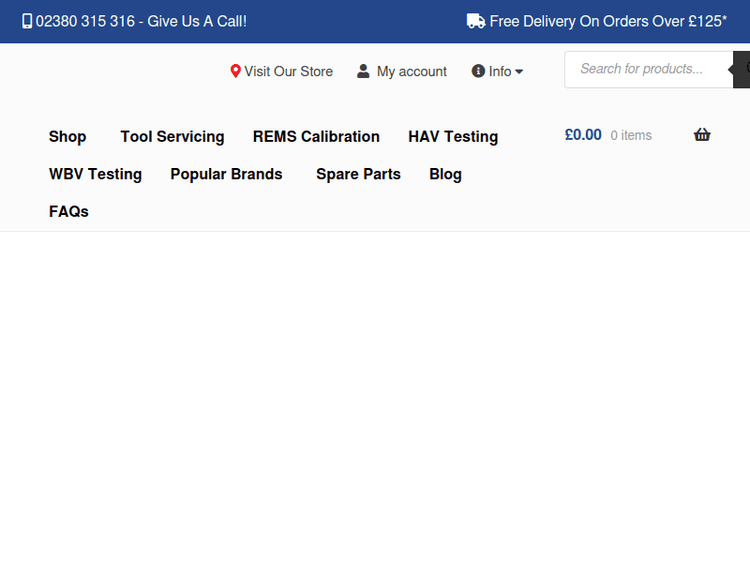Select WBV Testing in navigation

(95, 174)
